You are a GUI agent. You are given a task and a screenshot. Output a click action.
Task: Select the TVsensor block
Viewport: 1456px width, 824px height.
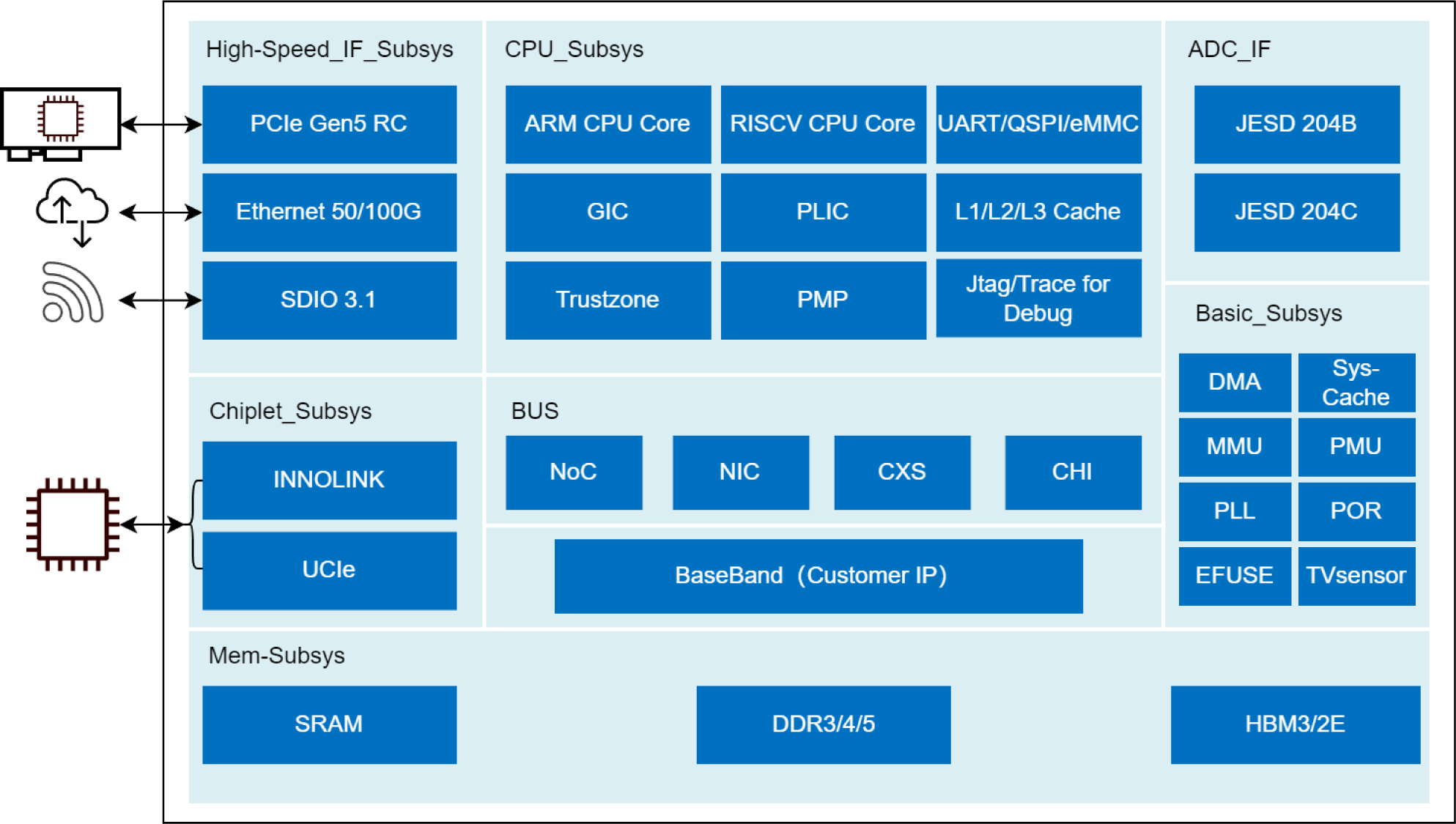tap(1356, 576)
